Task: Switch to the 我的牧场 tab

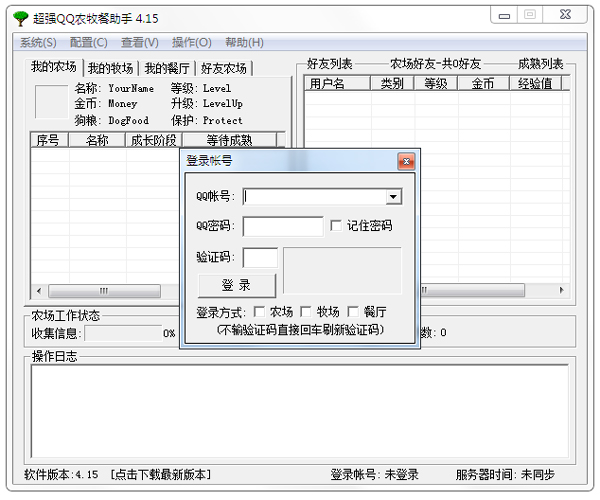Action: click(111, 68)
